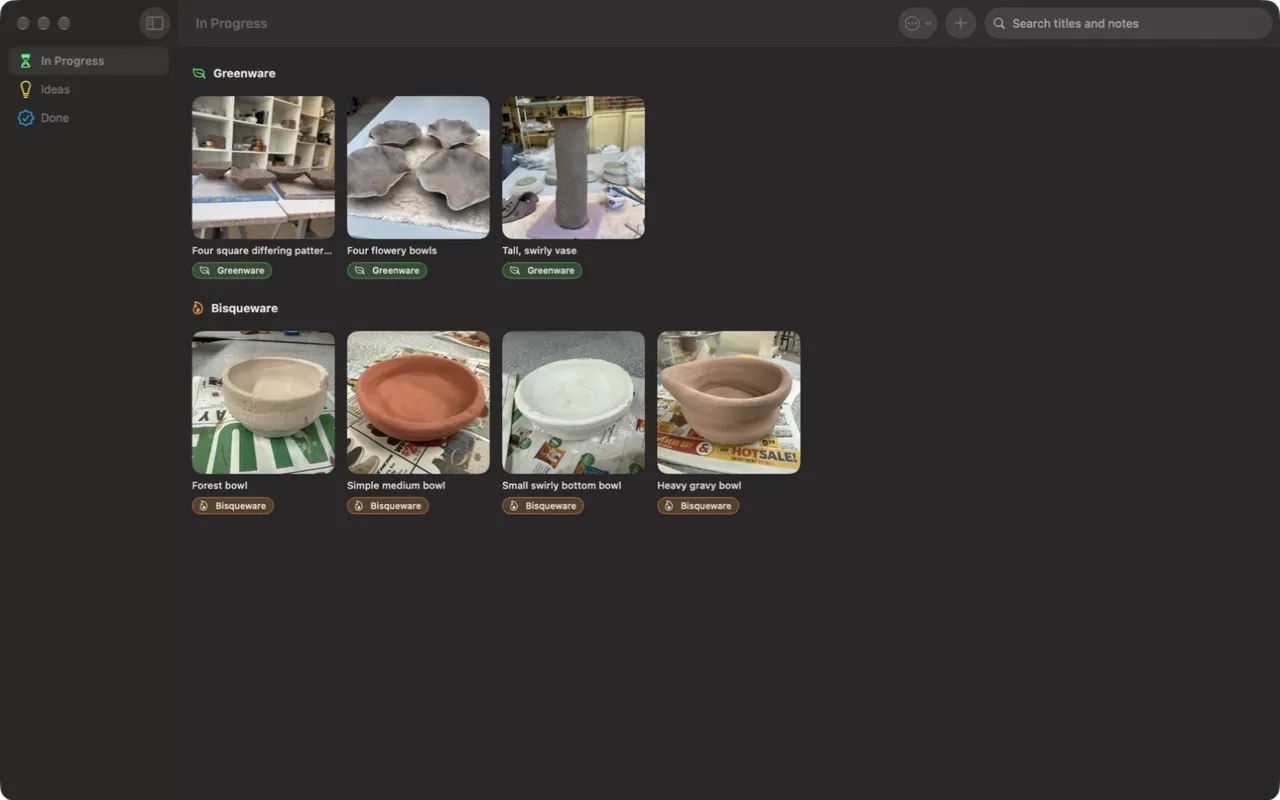Open the Simple medium bowl photo

[x=418, y=402]
